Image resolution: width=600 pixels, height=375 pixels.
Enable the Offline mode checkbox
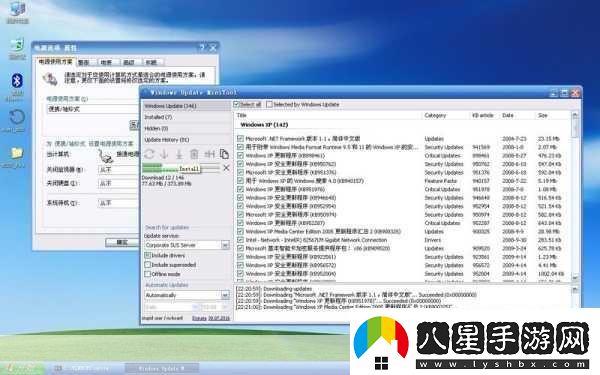click(148, 274)
